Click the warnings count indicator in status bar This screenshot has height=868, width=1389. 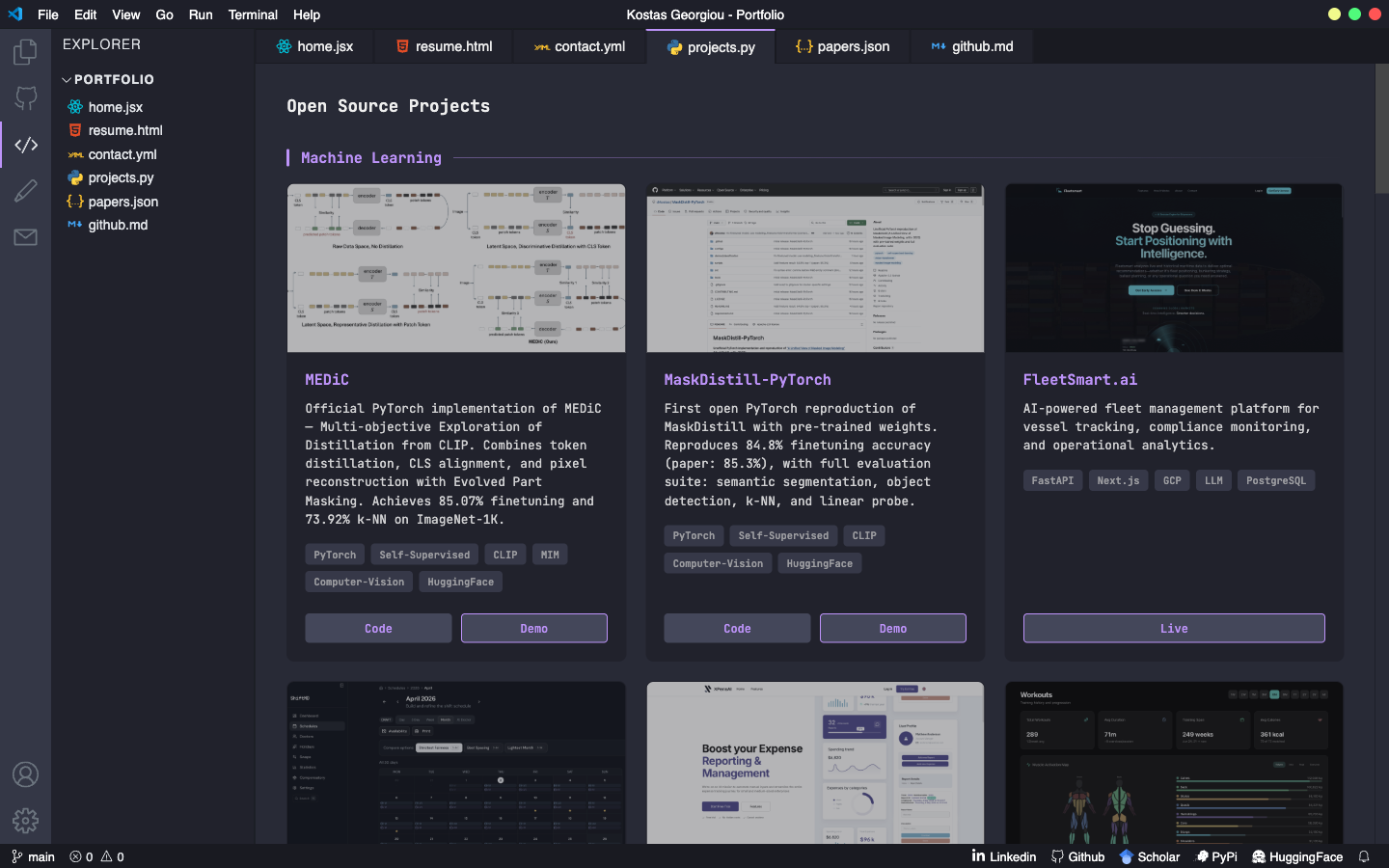(112, 856)
